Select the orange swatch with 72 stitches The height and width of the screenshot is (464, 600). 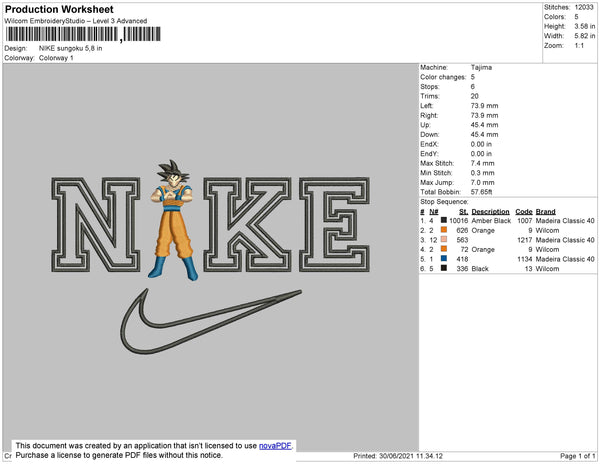pos(444,249)
